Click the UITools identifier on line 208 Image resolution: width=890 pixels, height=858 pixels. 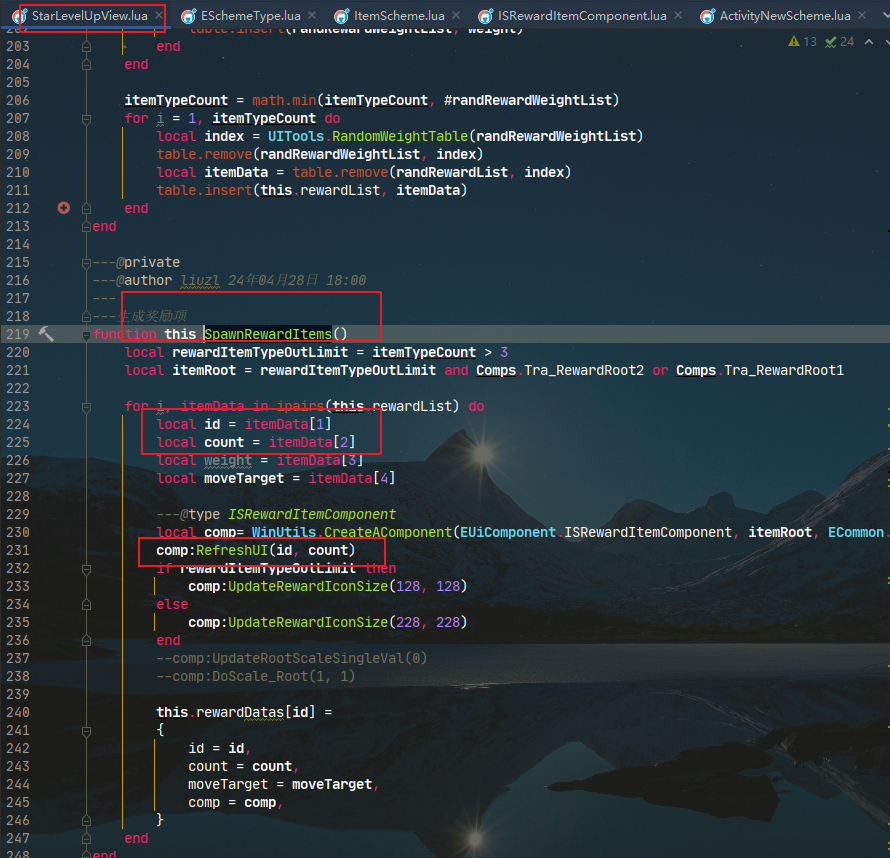pyautogui.click(x=296, y=136)
